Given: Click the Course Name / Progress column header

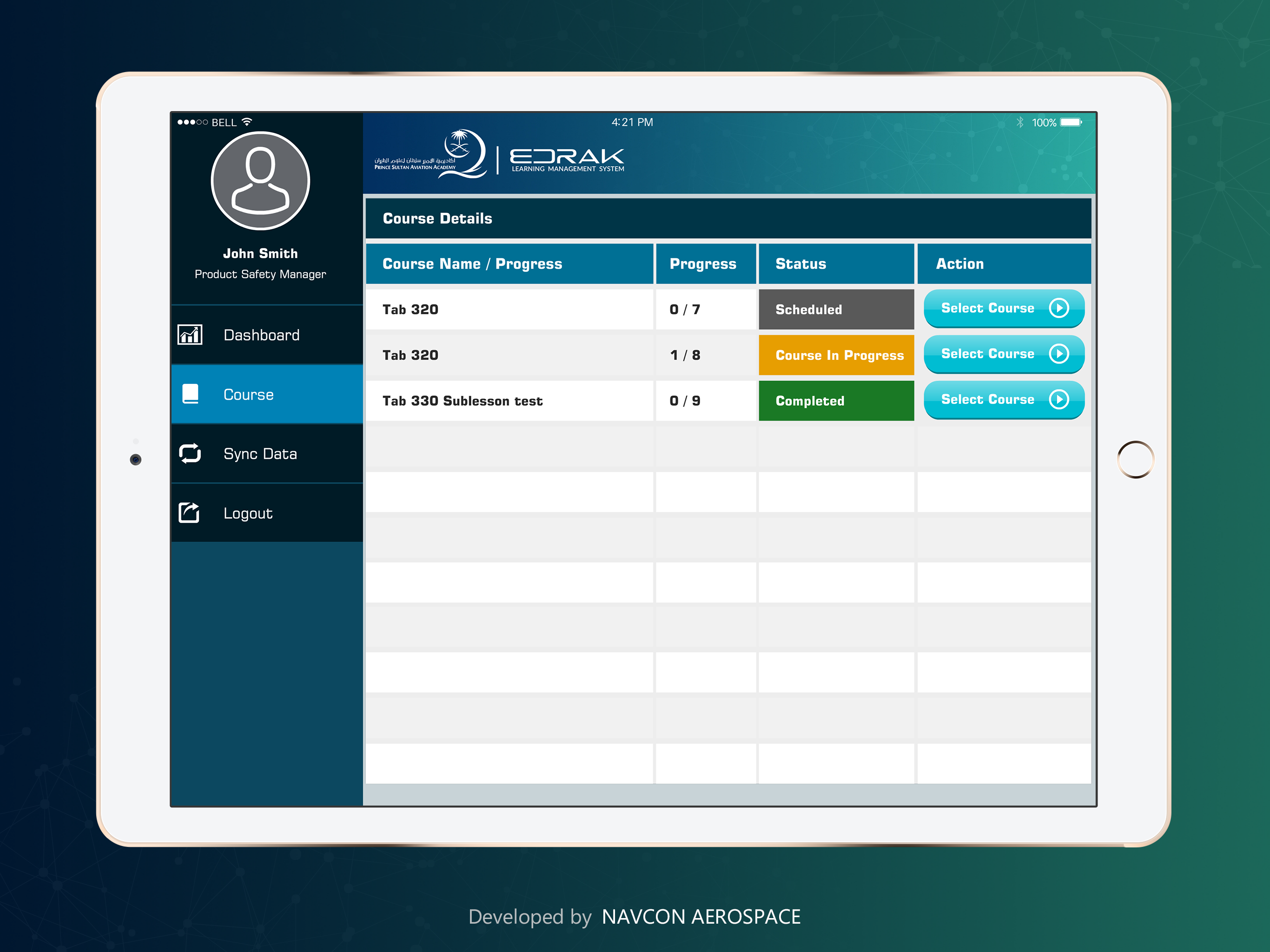Looking at the screenshot, I should [472, 264].
